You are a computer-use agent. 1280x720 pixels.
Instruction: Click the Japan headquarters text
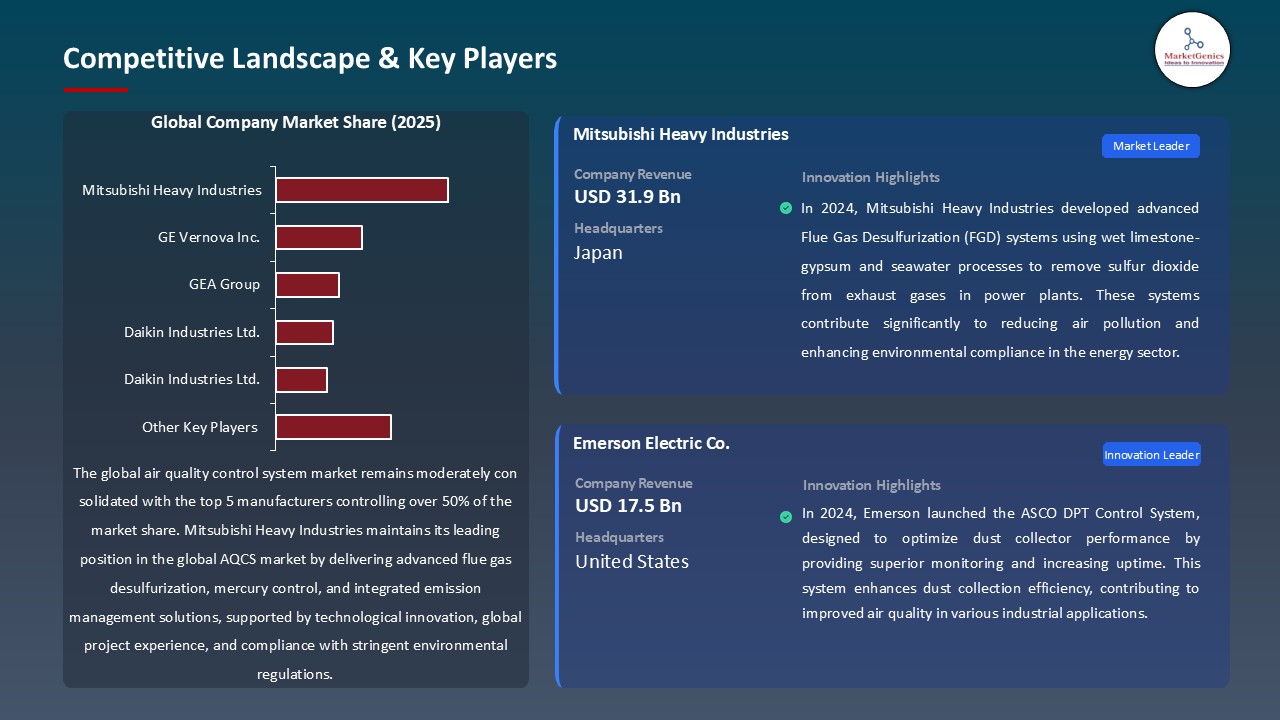coord(598,253)
